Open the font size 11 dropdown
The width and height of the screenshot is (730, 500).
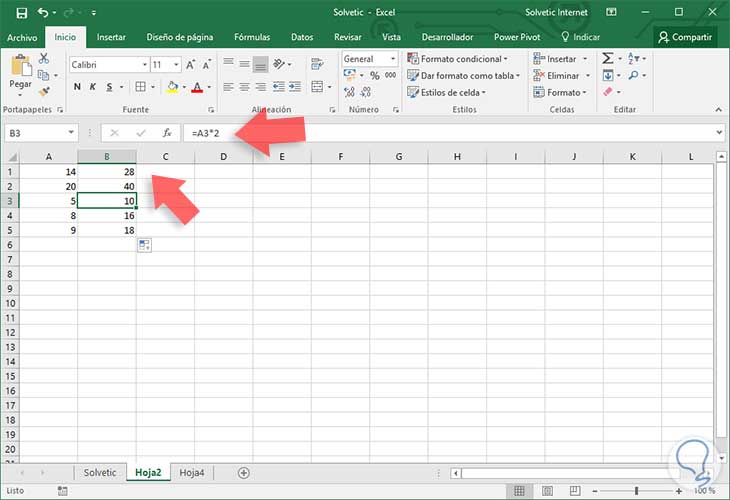(176, 65)
